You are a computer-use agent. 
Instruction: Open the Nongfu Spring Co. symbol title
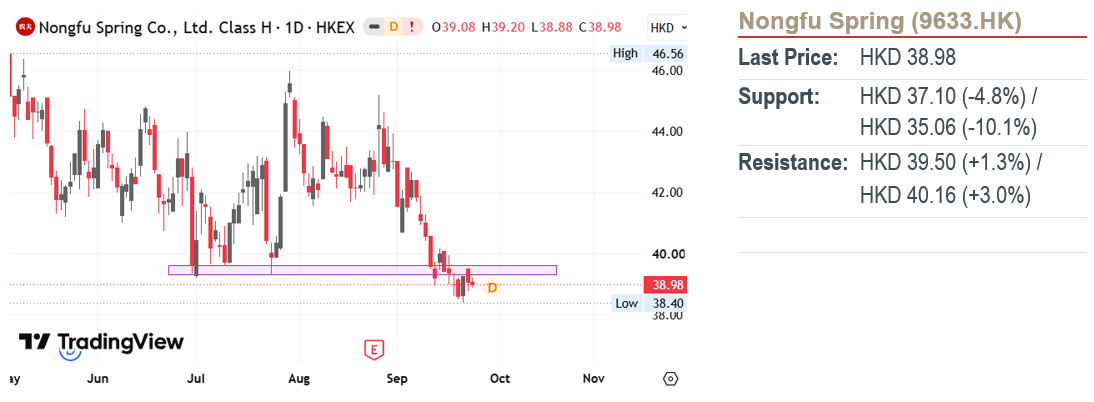(197, 28)
